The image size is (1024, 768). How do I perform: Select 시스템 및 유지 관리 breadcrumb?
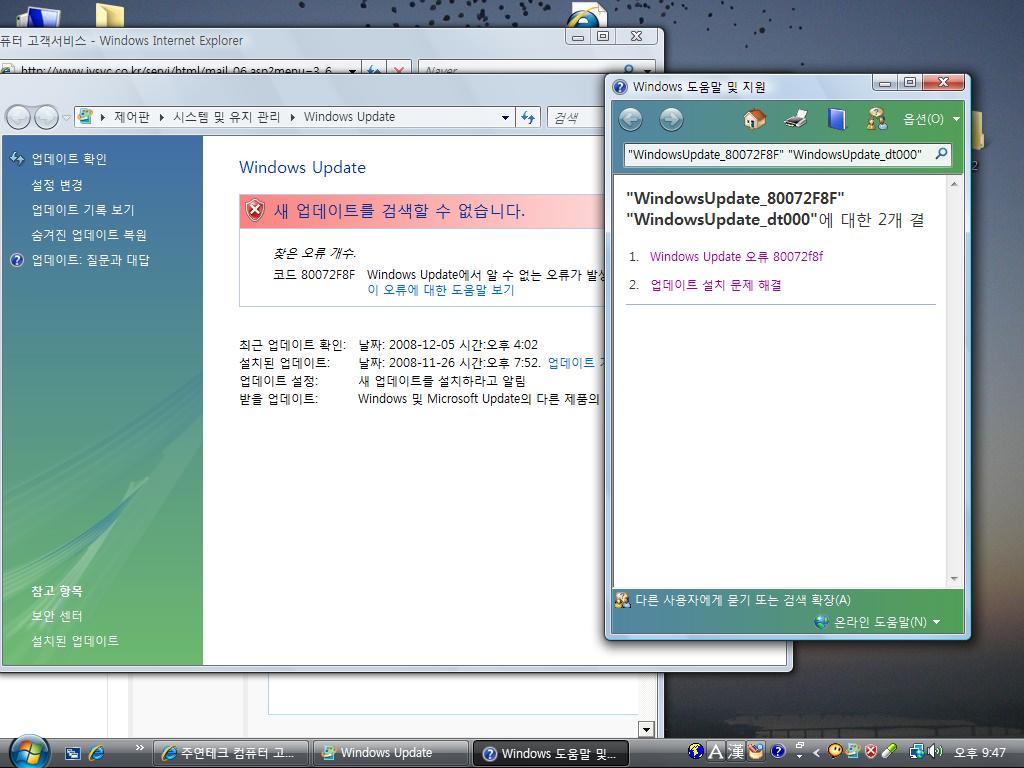click(x=226, y=117)
